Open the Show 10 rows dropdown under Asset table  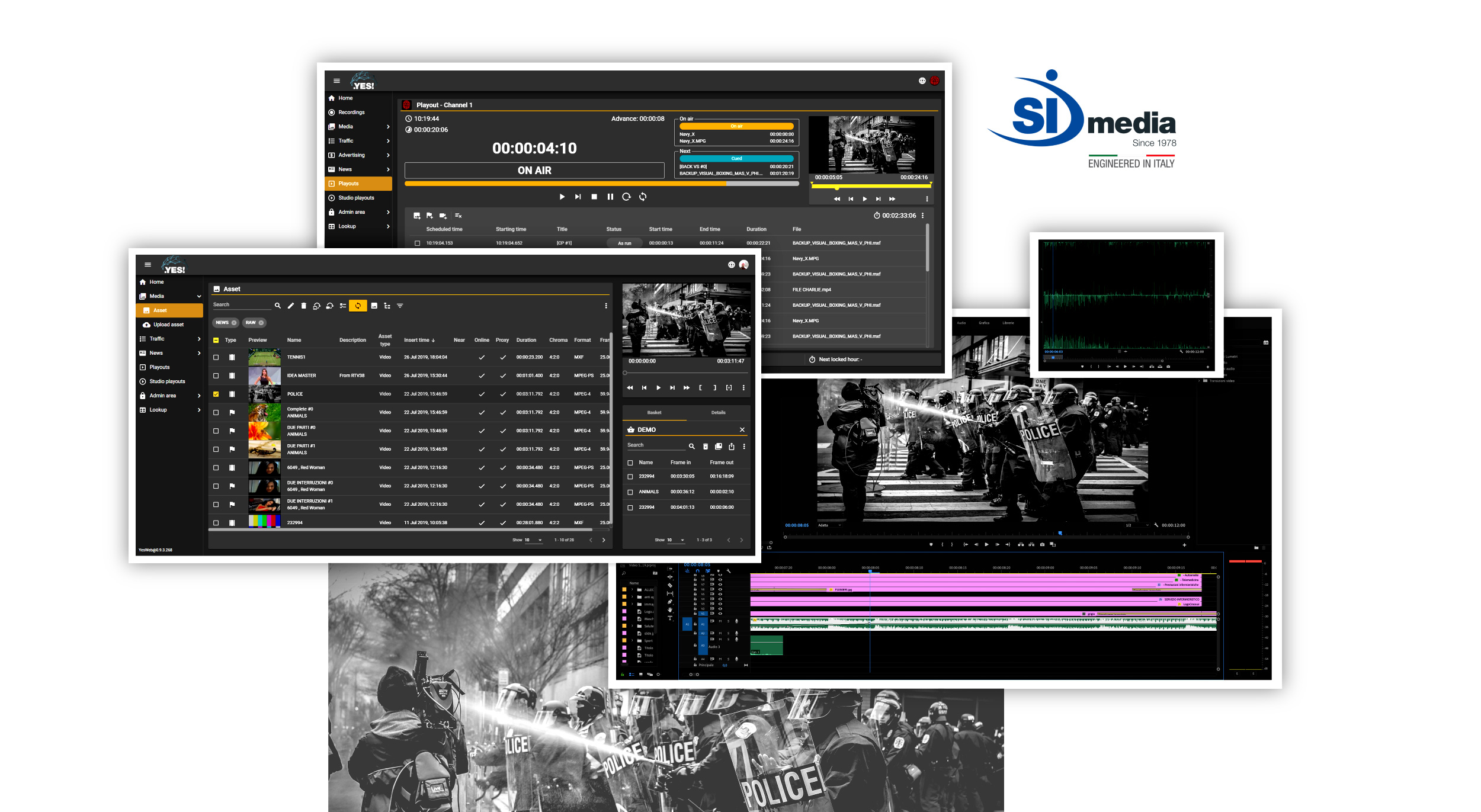tap(533, 540)
